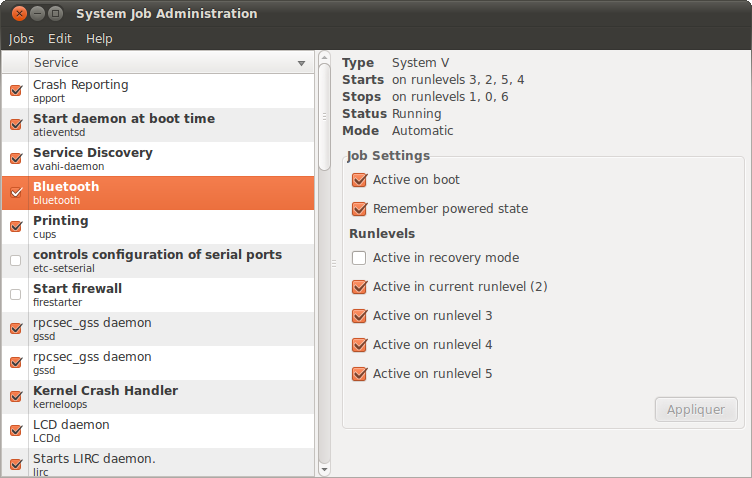Disable the Bluetooth service checkbox
This screenshot has width=752, height=478.
[x=16, y=192]
